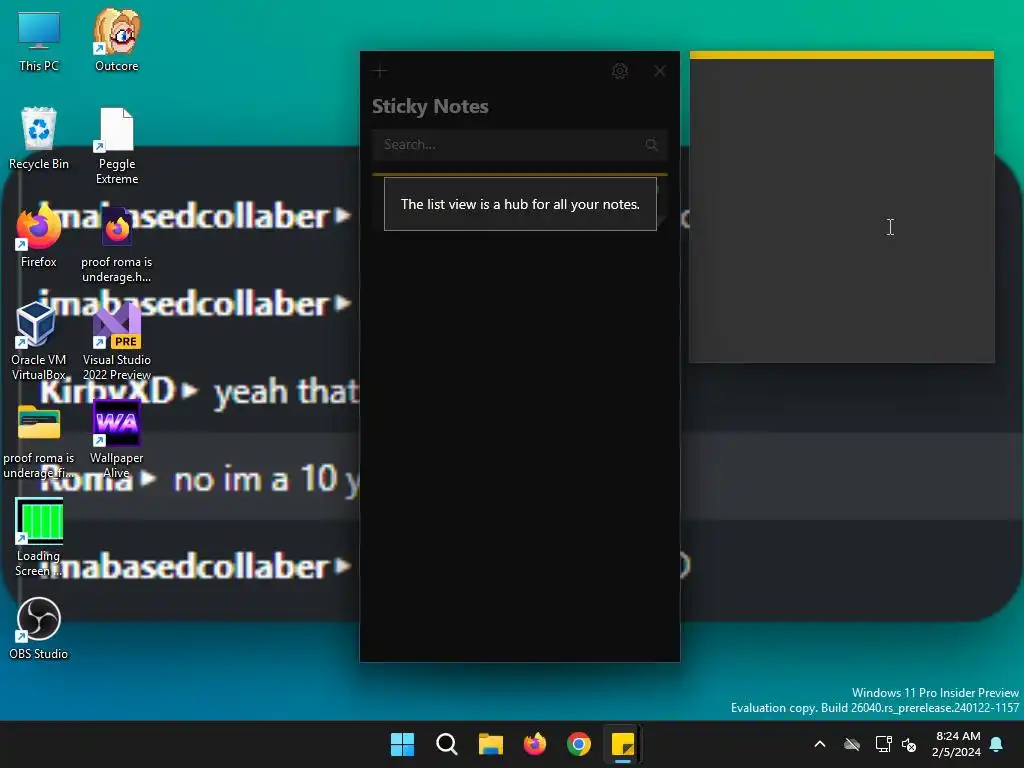Viewport: 1024px width, 768px height.
Task: Open the network status tray icon
Action: point(884,744)
